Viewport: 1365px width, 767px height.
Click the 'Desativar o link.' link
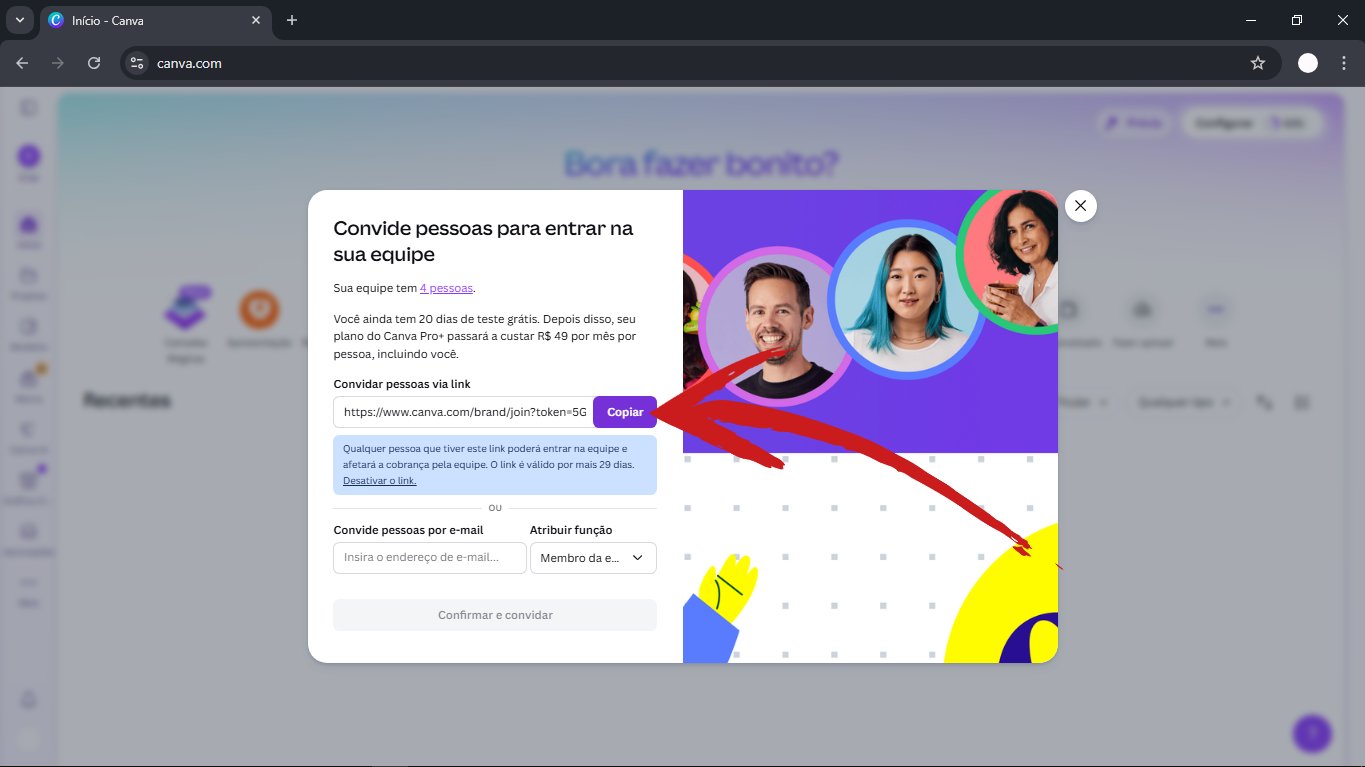[x=380, y=481]
